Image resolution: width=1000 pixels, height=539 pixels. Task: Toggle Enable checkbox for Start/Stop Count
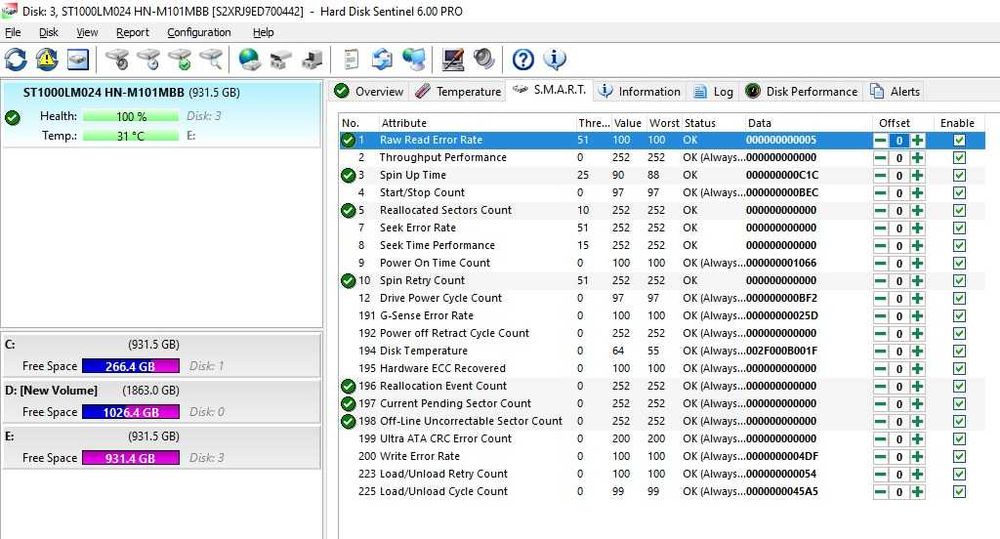(959, 193)
